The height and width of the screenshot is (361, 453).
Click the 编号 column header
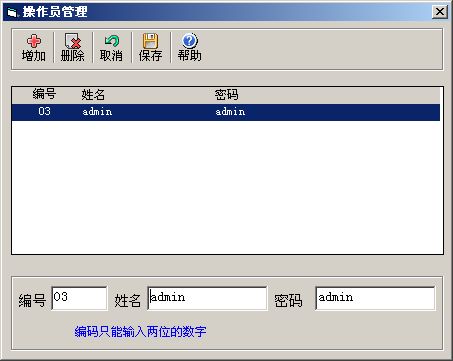point(44,94)
